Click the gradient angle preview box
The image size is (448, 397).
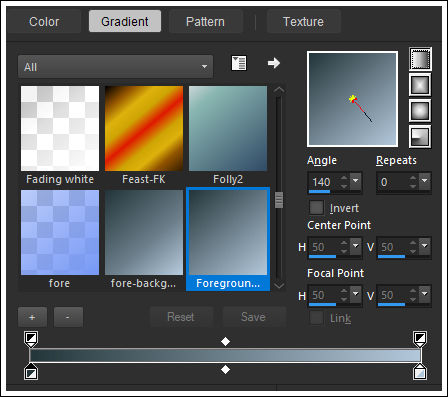click(353, 99)
